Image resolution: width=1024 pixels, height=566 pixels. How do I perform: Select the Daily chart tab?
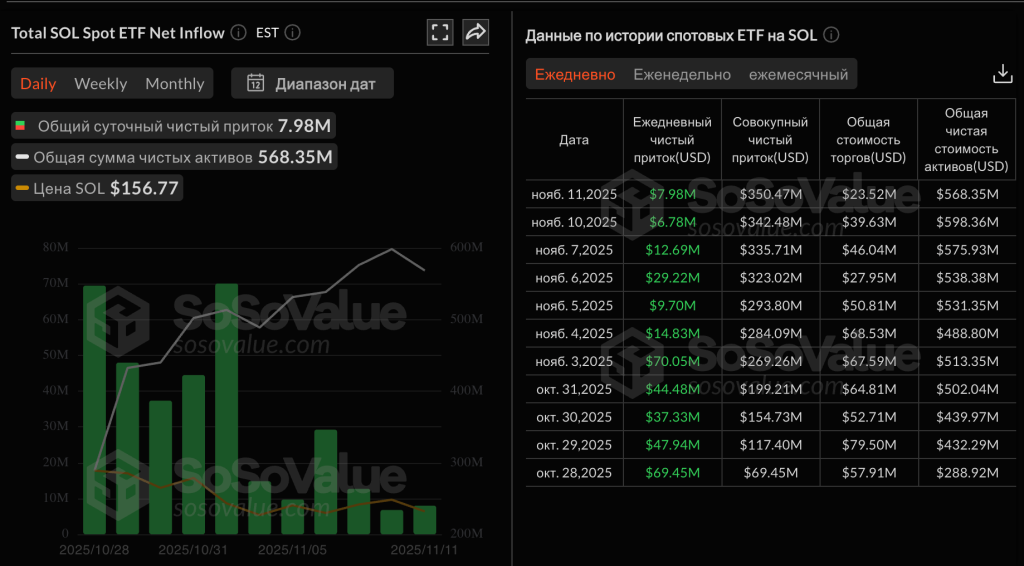pos(38,84)
